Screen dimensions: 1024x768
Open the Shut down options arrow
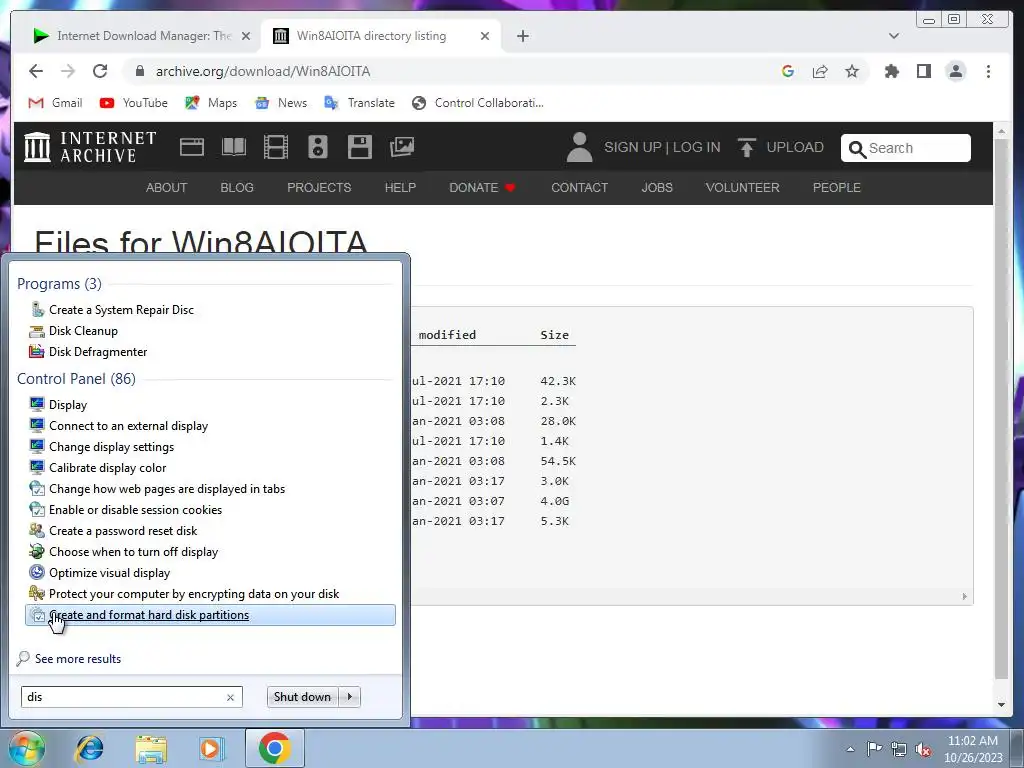pos(350,697)
